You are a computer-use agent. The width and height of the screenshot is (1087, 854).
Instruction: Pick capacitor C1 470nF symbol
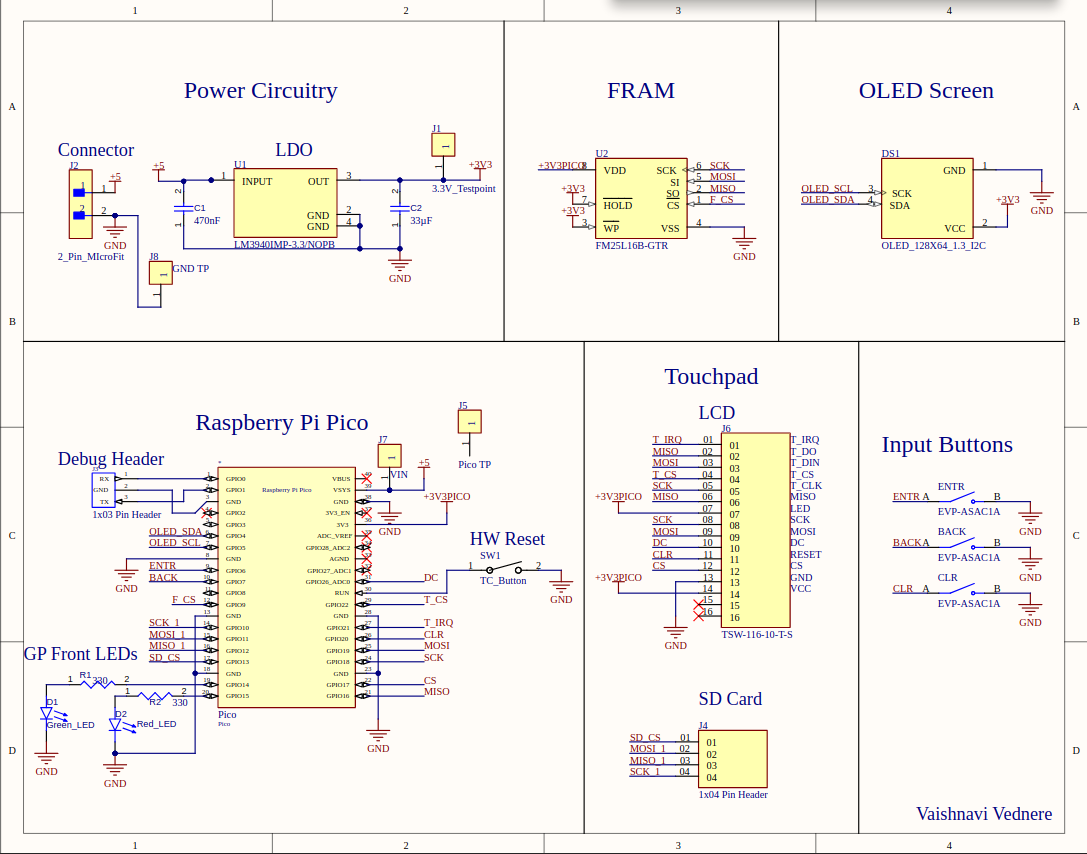(184, 207)
